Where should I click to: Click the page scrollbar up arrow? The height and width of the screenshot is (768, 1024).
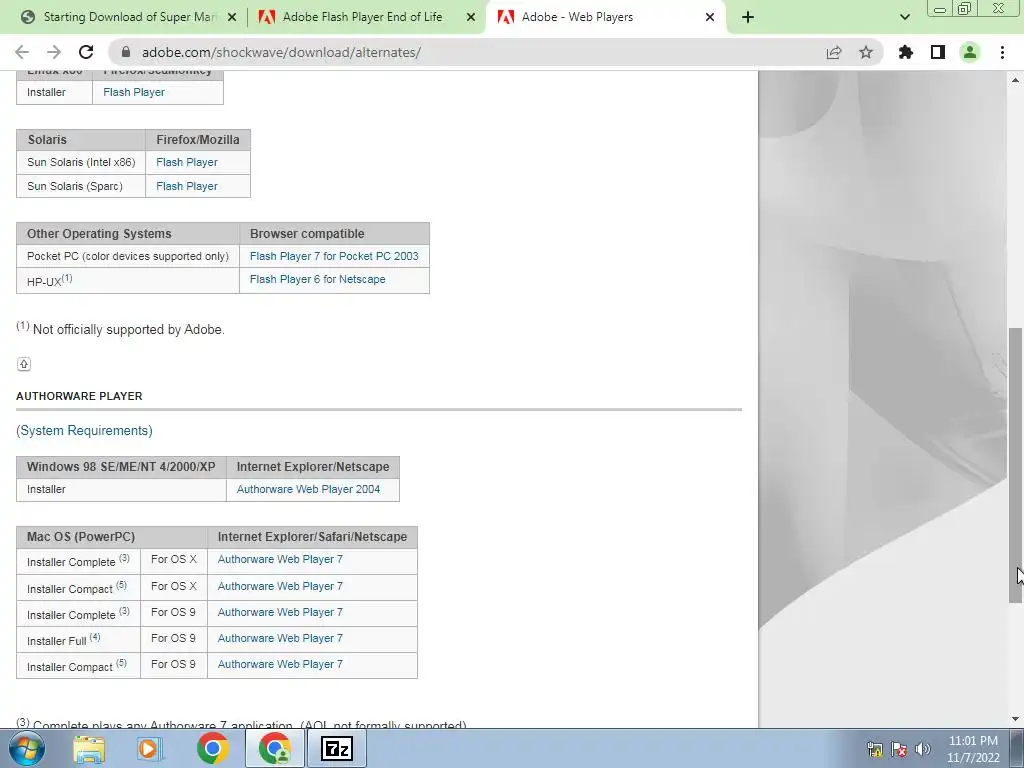(1016, 80)
